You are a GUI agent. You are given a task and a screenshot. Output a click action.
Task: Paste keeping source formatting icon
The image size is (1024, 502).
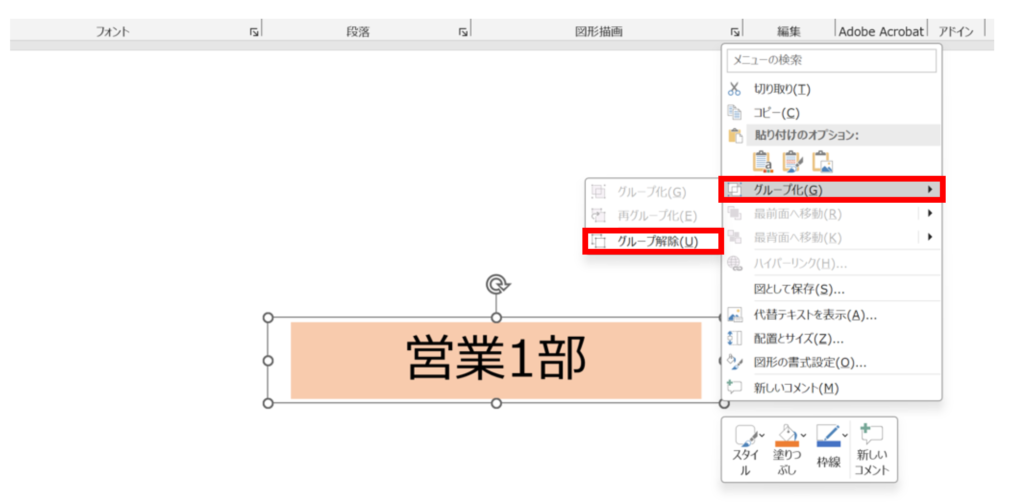(793, 161)
